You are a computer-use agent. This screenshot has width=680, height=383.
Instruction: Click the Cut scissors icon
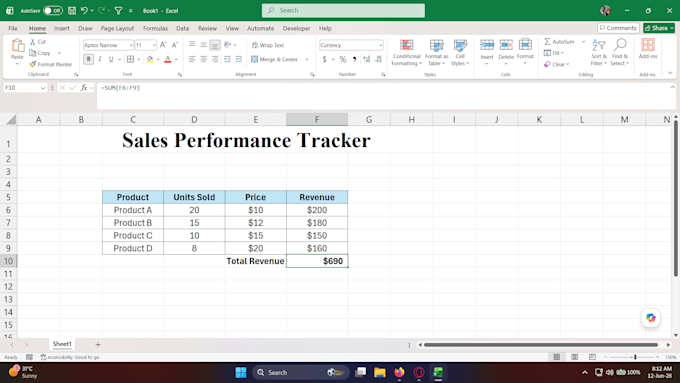point(33,42)
